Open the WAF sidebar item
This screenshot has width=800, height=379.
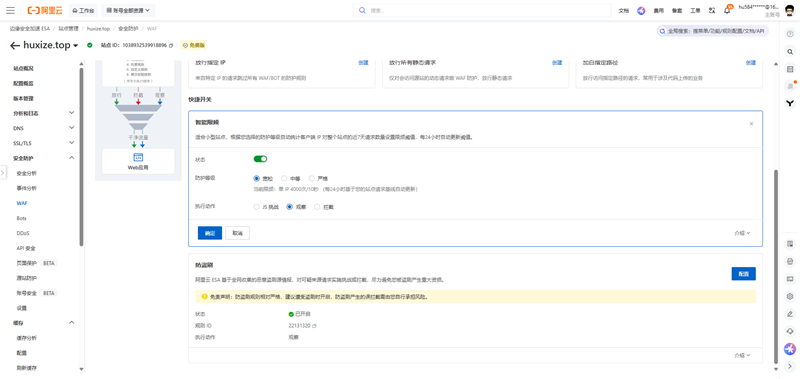click(x=22, y=203)
